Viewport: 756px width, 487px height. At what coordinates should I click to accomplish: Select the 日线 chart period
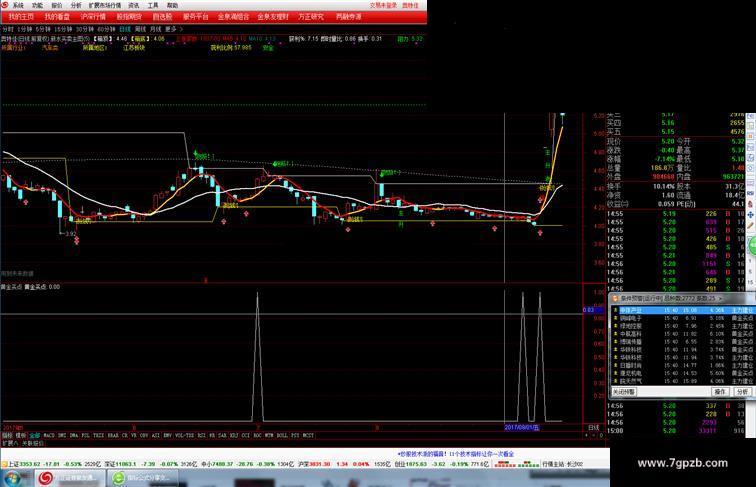125,29
